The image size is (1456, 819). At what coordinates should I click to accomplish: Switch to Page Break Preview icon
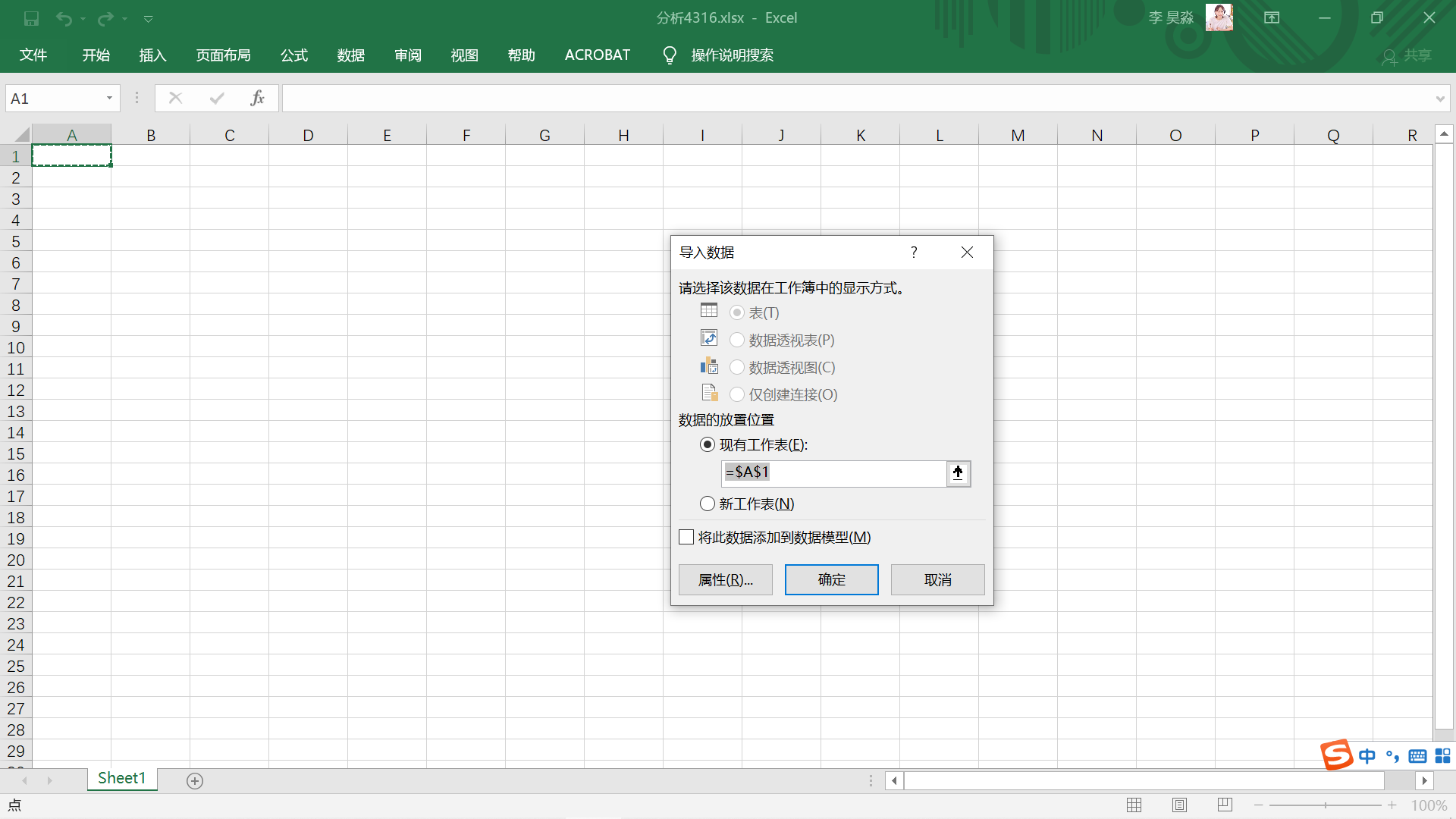pyautogui.click(x=1225, y=805)
